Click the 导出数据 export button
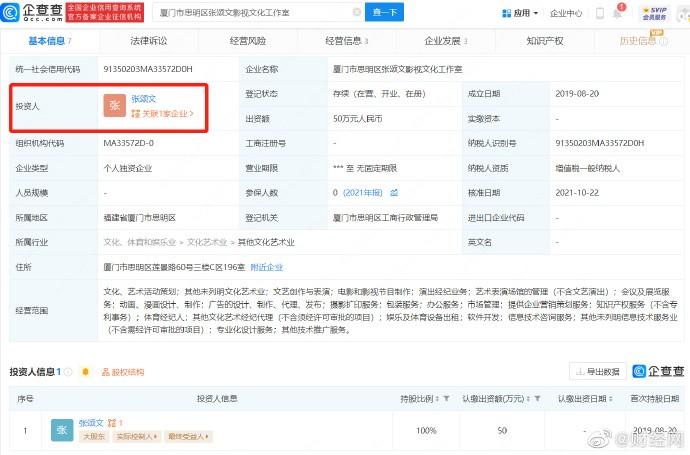 point(598,372)
